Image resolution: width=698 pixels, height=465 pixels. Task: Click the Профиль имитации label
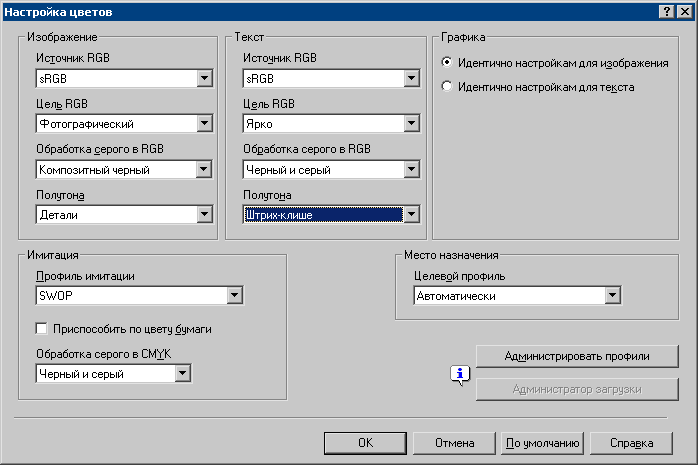85,276
